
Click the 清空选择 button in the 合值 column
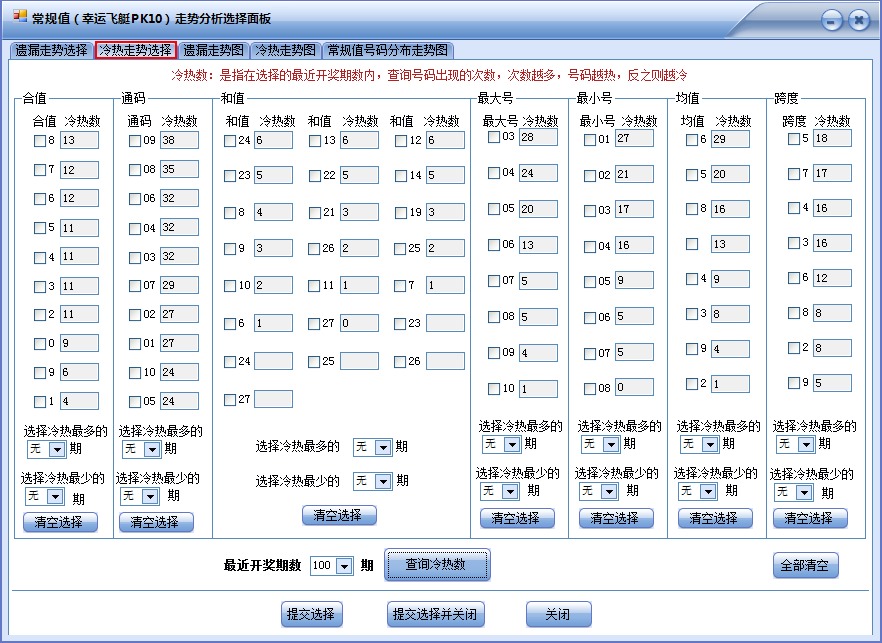coord(60,521)
